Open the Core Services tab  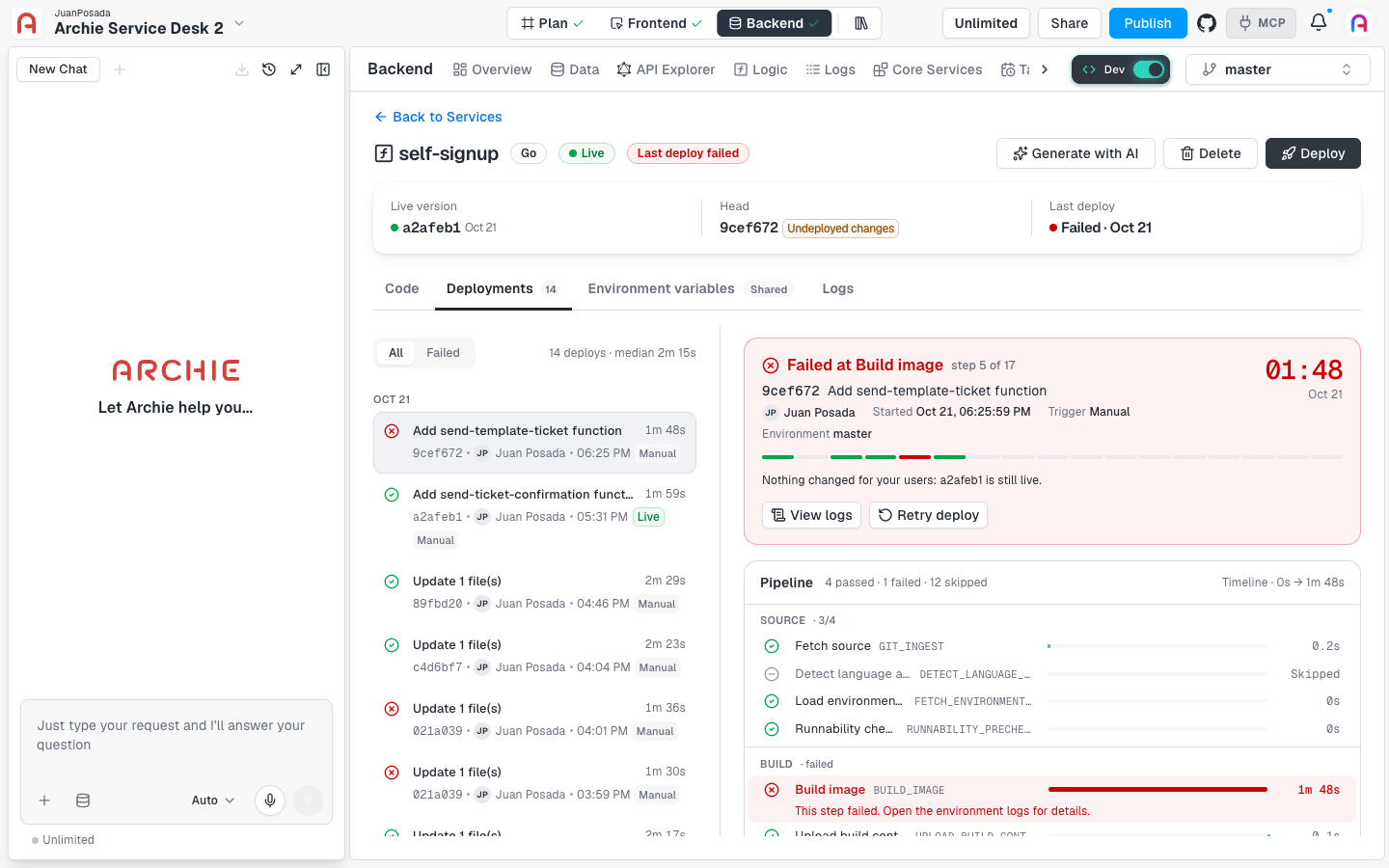tap(927, 69)
